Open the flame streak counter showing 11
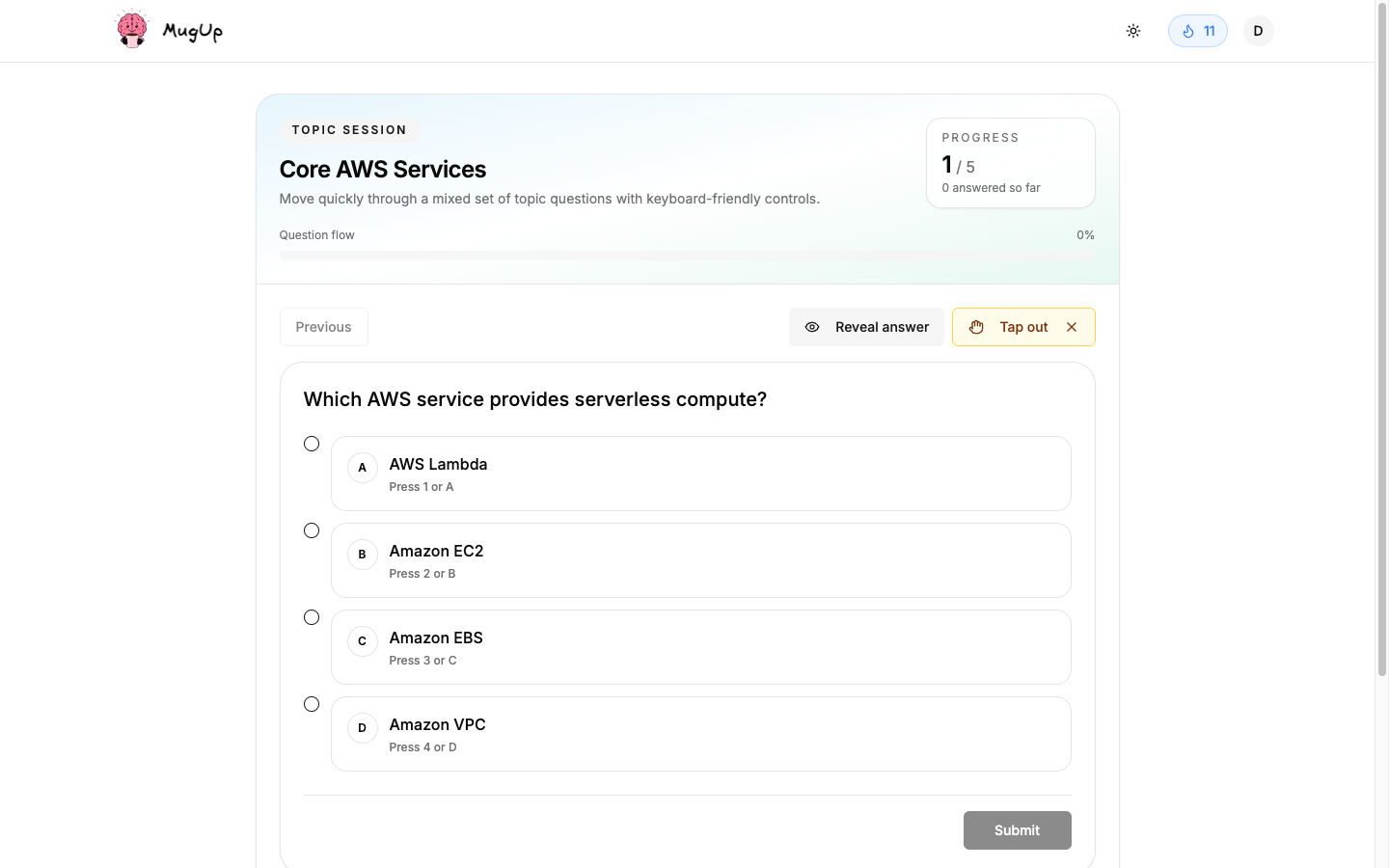 [x=1198, y=31]
